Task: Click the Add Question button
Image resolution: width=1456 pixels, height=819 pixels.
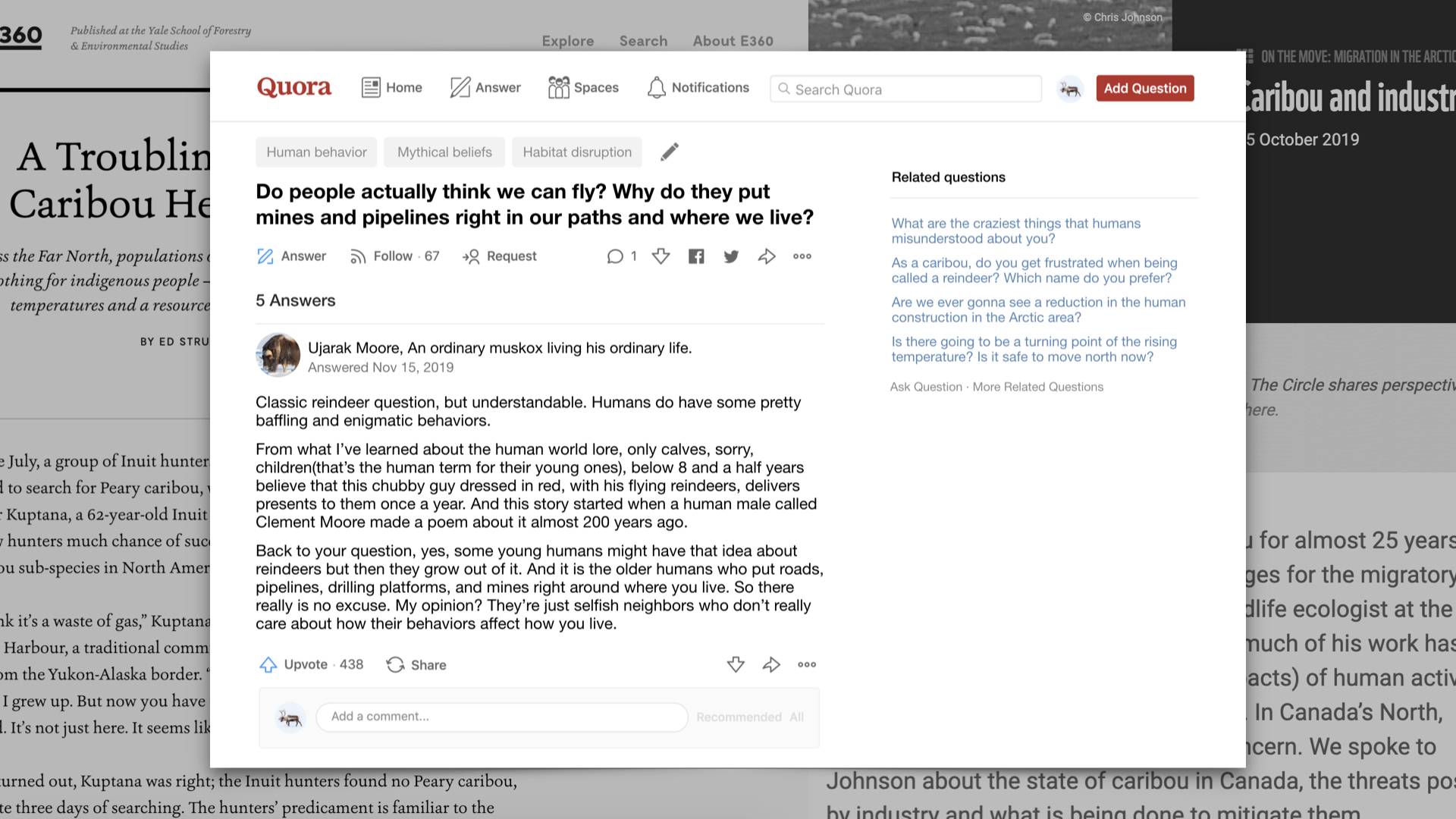Action: [x=1145, y=88]
